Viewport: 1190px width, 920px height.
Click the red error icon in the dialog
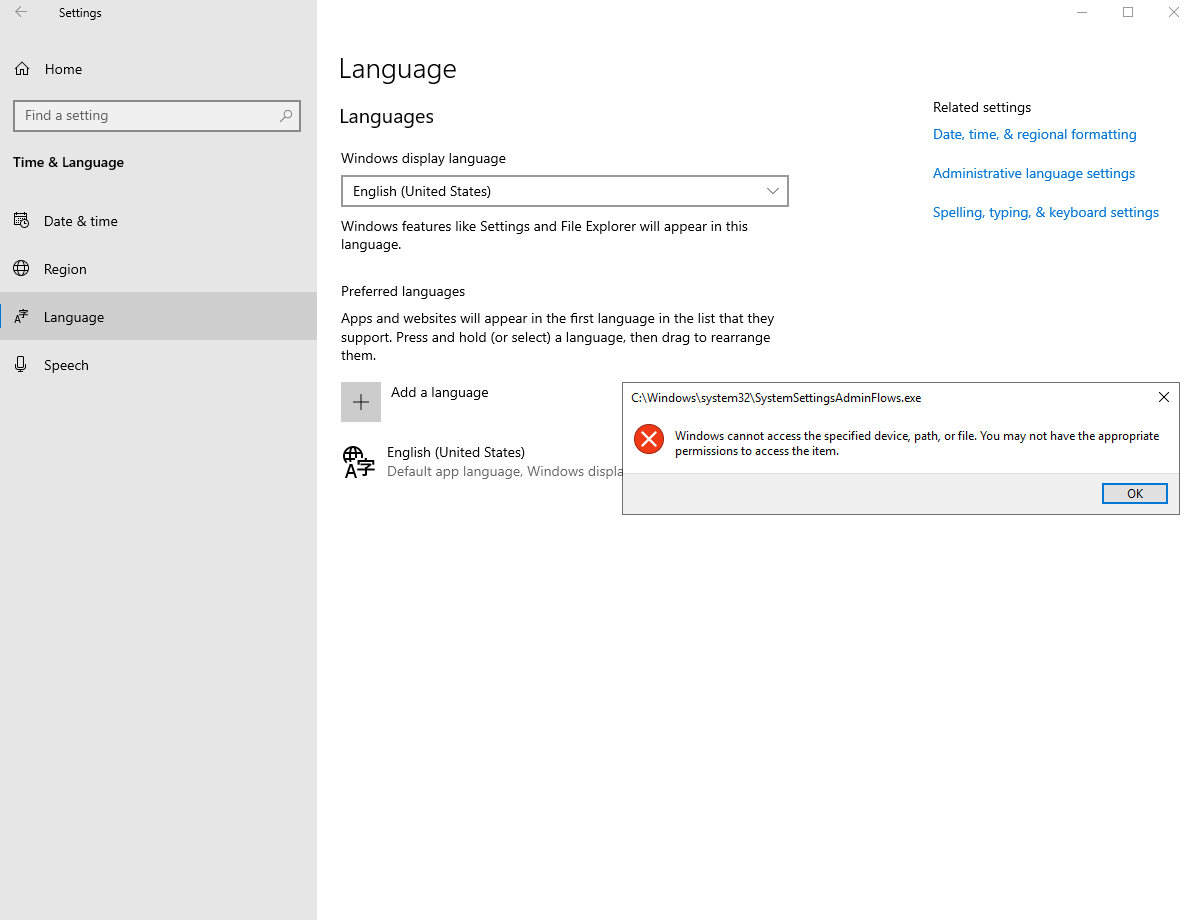[649, 439]
